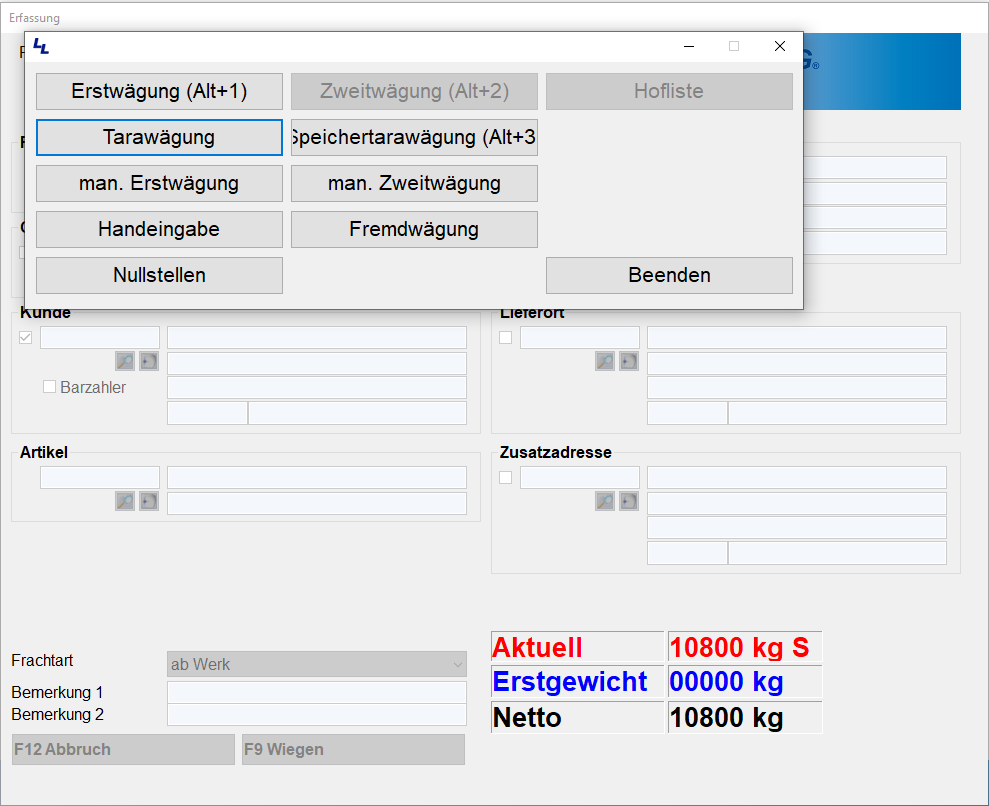989x806 pixels.
Task: Click the Kunde new-entry icon beside magnifier
Action: point(149,361)
